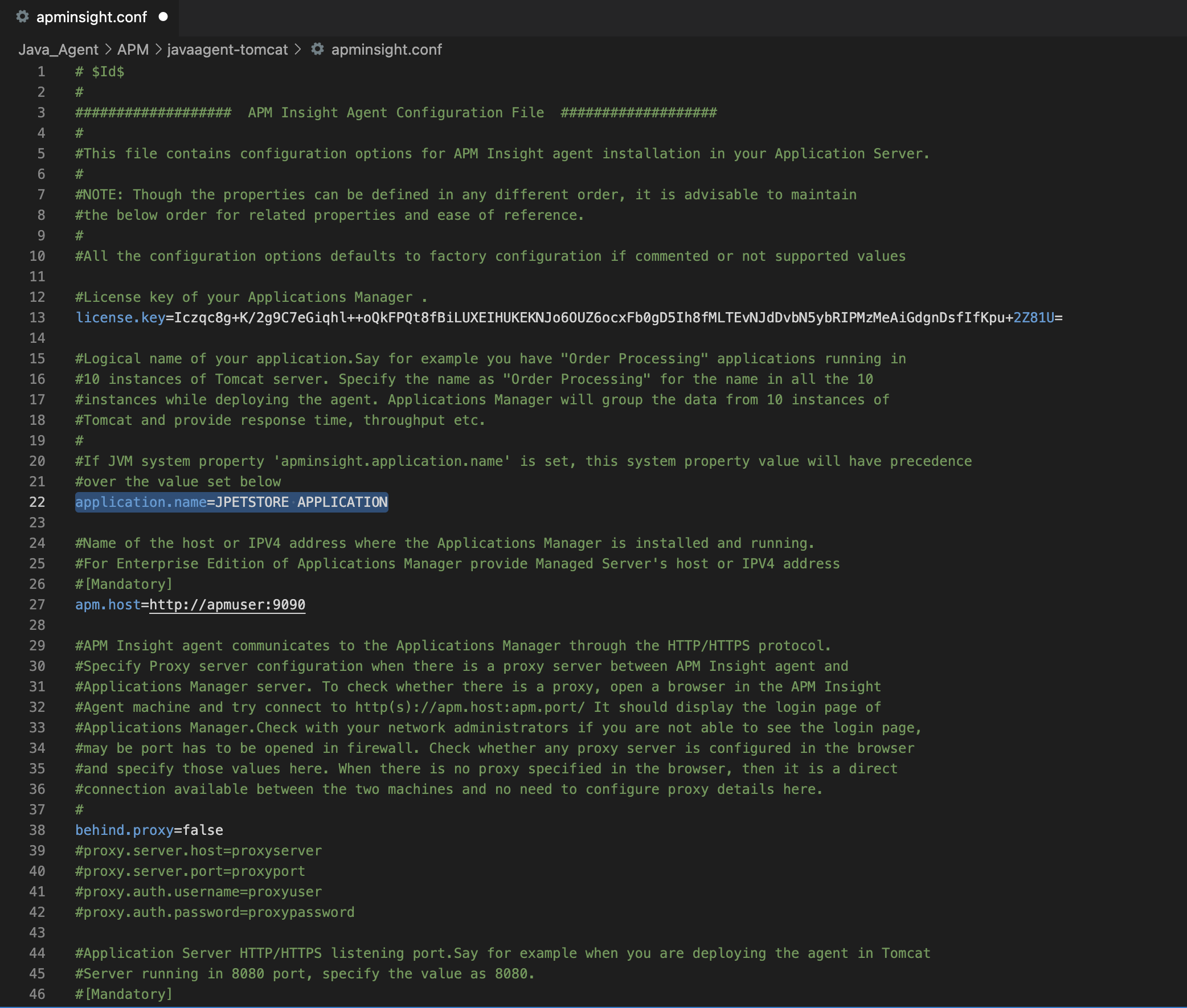
Task: Open APM breadcrumb segment
Action: (133, 50)
